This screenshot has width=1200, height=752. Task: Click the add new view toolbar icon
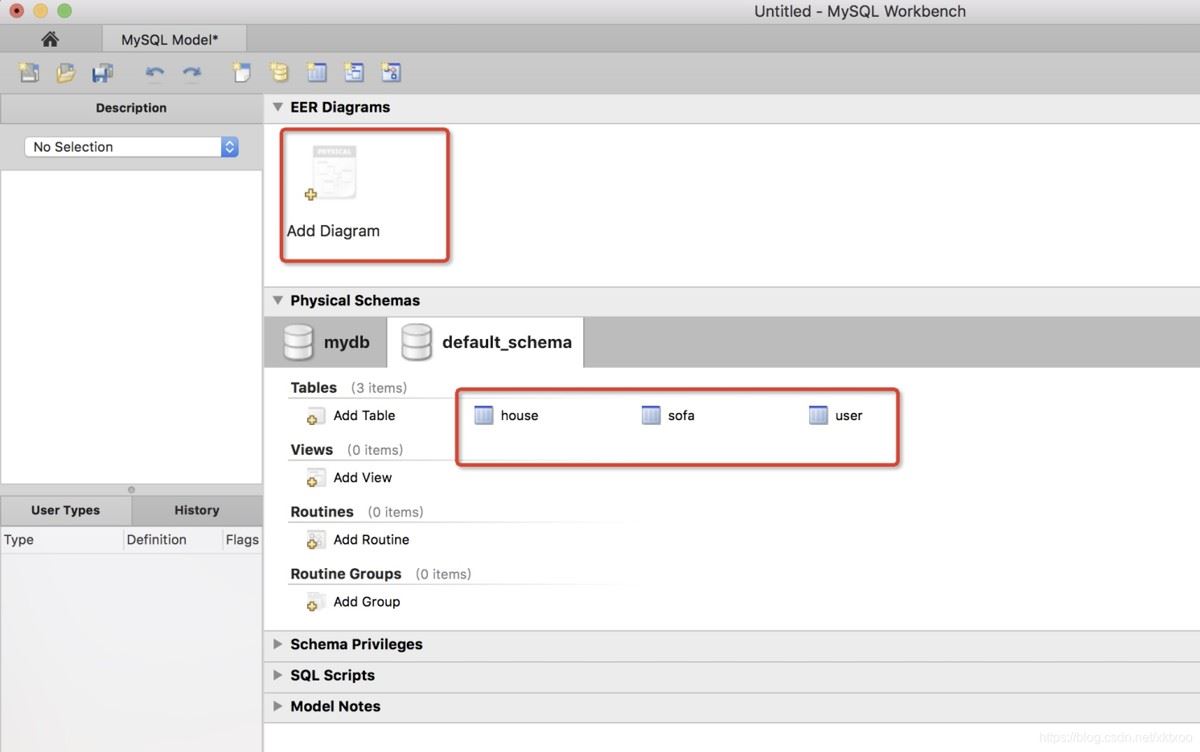click(354, 72)
